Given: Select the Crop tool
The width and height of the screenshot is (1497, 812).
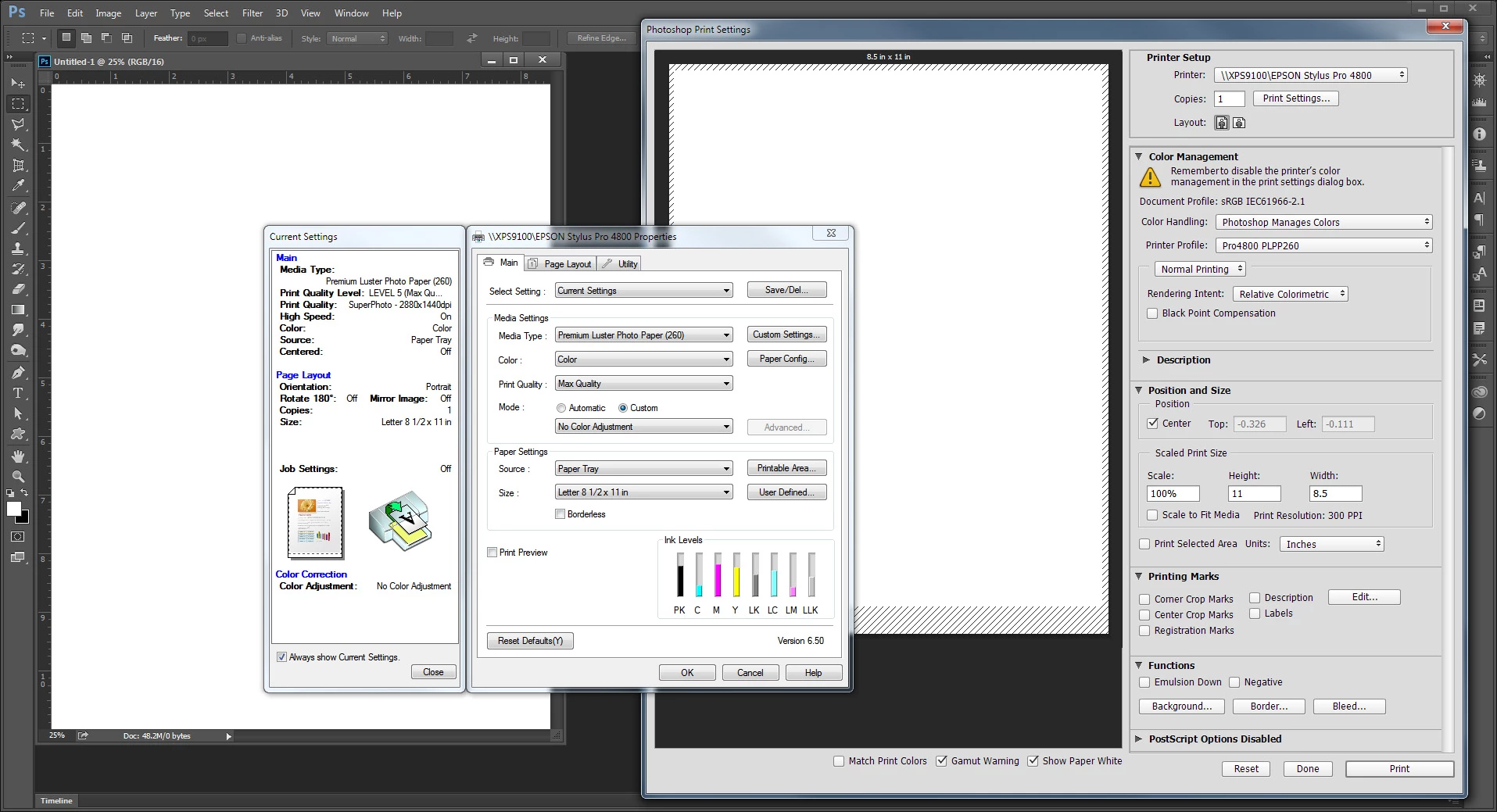Looking at the screenshot, I should (x=18, y=165).
